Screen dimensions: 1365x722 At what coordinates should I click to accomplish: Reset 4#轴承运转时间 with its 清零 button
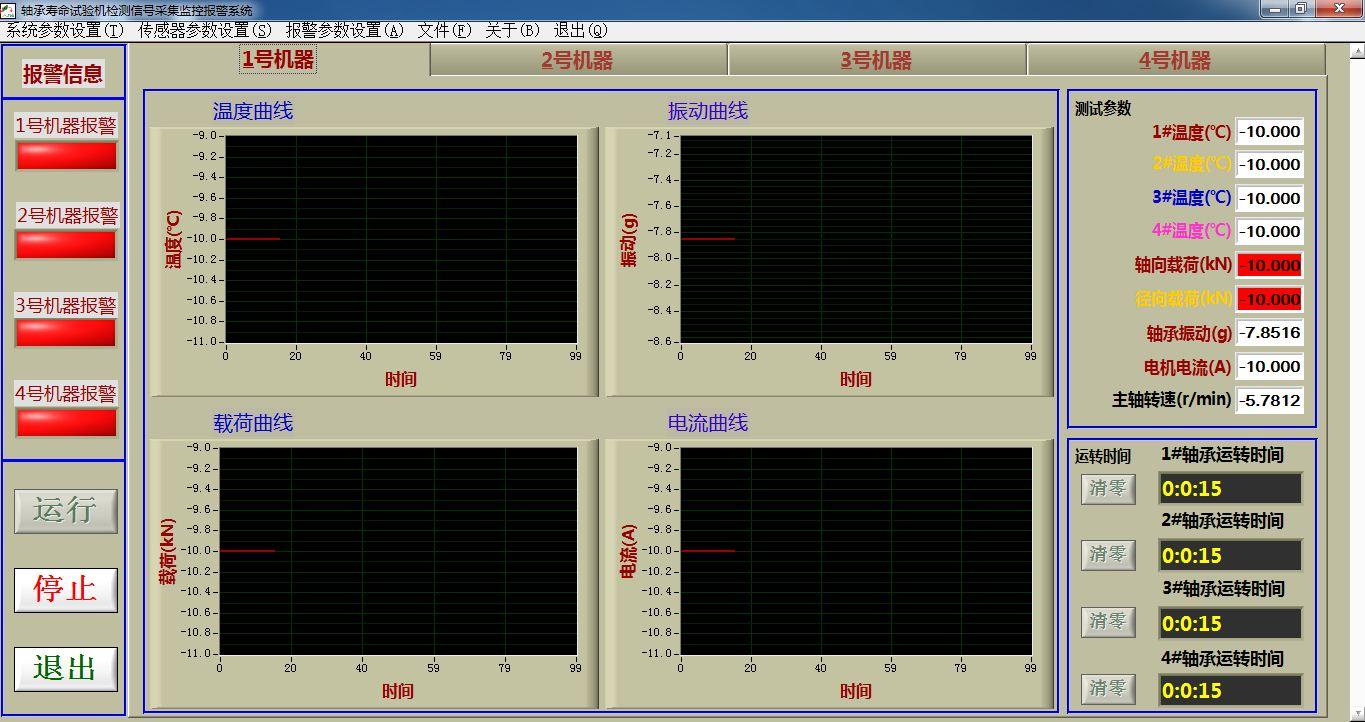click(1108, 688)
